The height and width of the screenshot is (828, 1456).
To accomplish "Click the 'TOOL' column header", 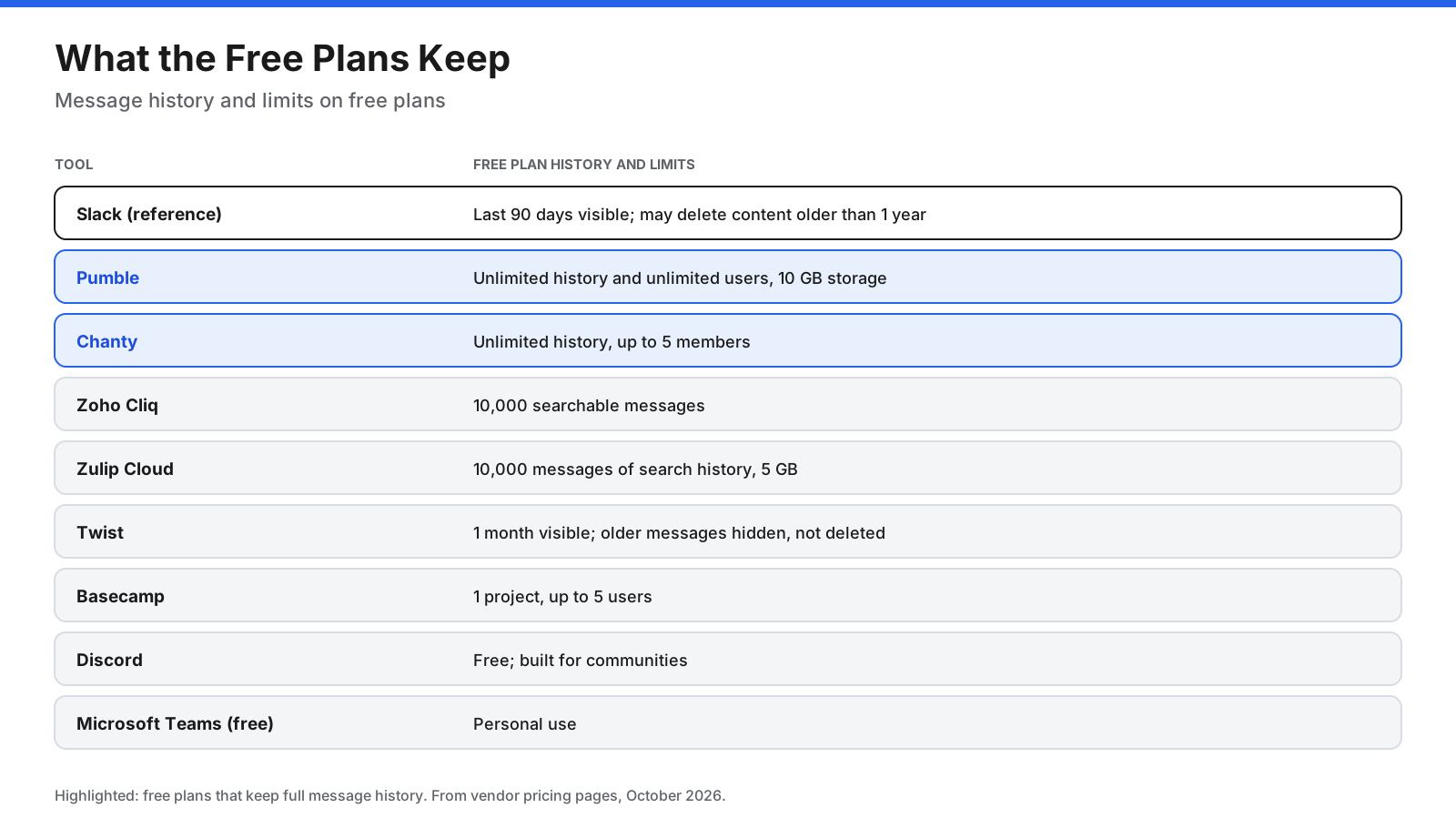I will [74, 165].
